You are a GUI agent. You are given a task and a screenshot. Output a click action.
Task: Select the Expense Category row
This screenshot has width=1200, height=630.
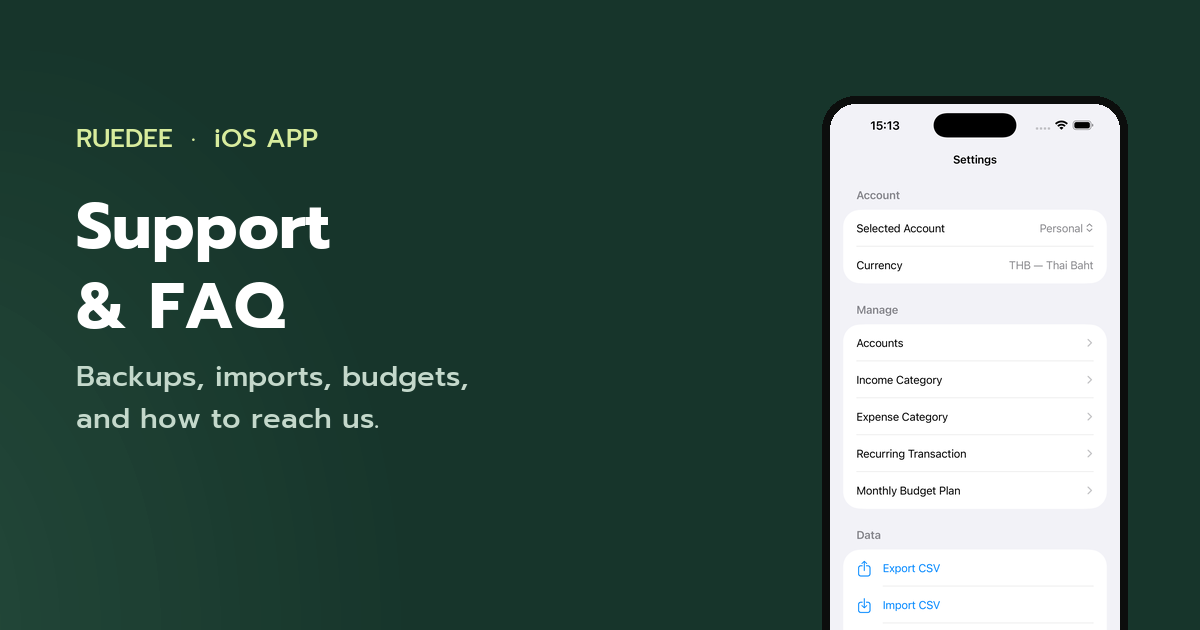coord(975,417)
